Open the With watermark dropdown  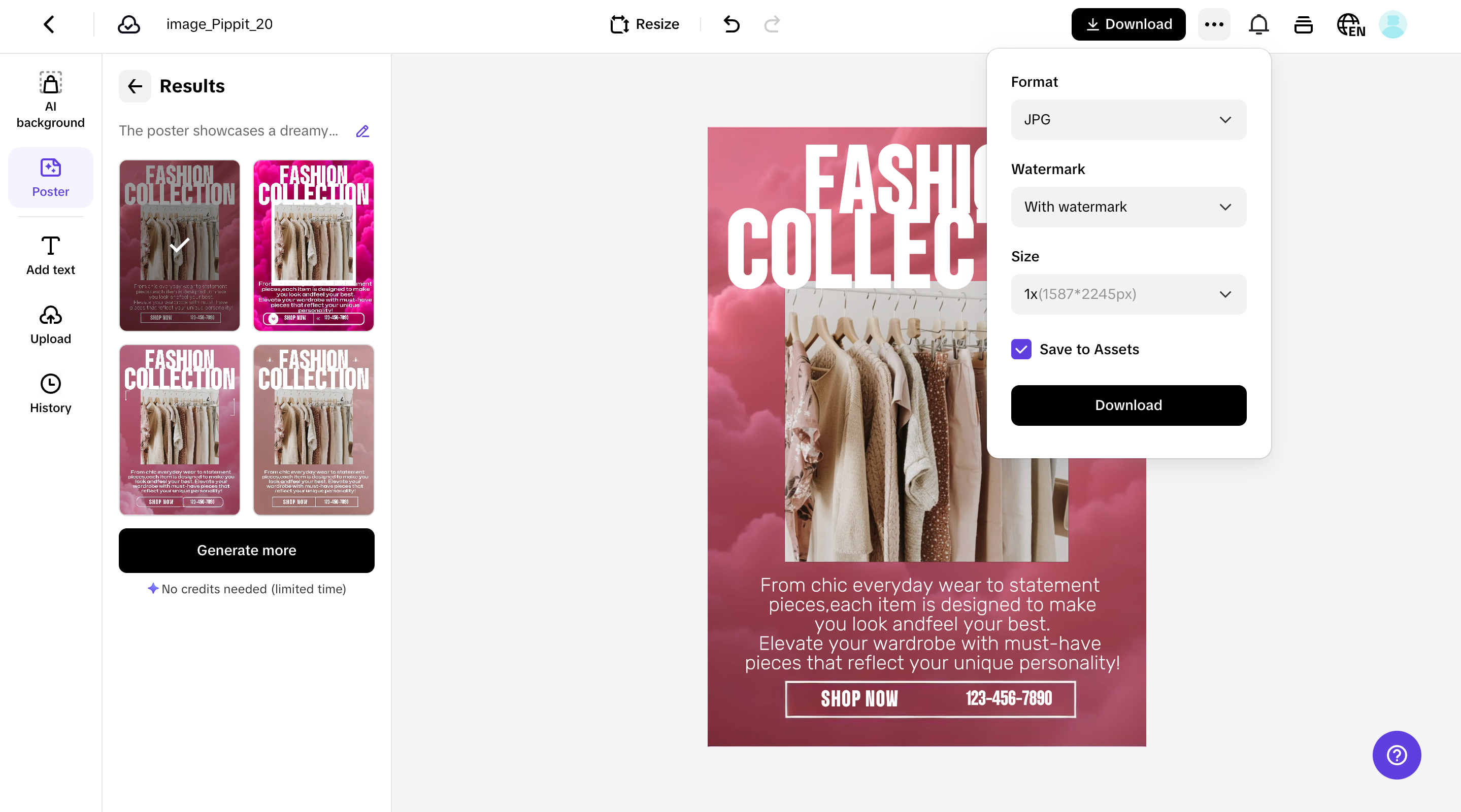[1128, 207]
